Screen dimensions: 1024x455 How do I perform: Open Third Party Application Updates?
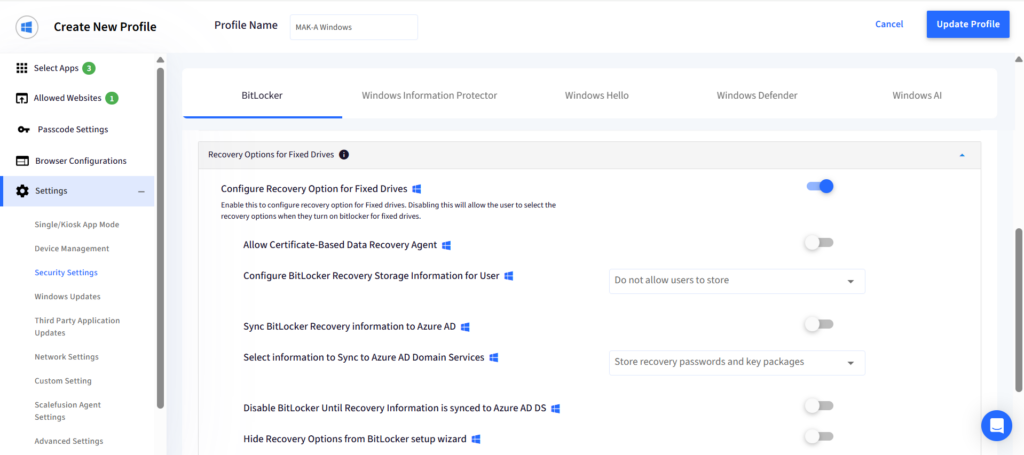click(x=77, y=326)
